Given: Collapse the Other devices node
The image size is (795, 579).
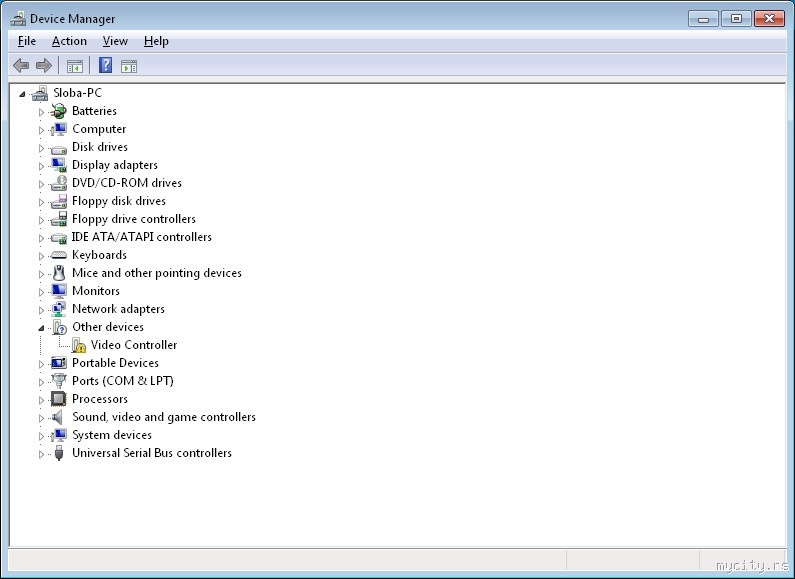Looking at the screenshot, I should point(41,328).
